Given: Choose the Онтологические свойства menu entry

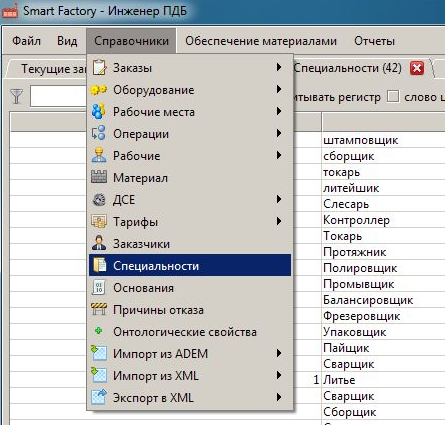Looking at the screenshot, I should click(x=190, y=332).
